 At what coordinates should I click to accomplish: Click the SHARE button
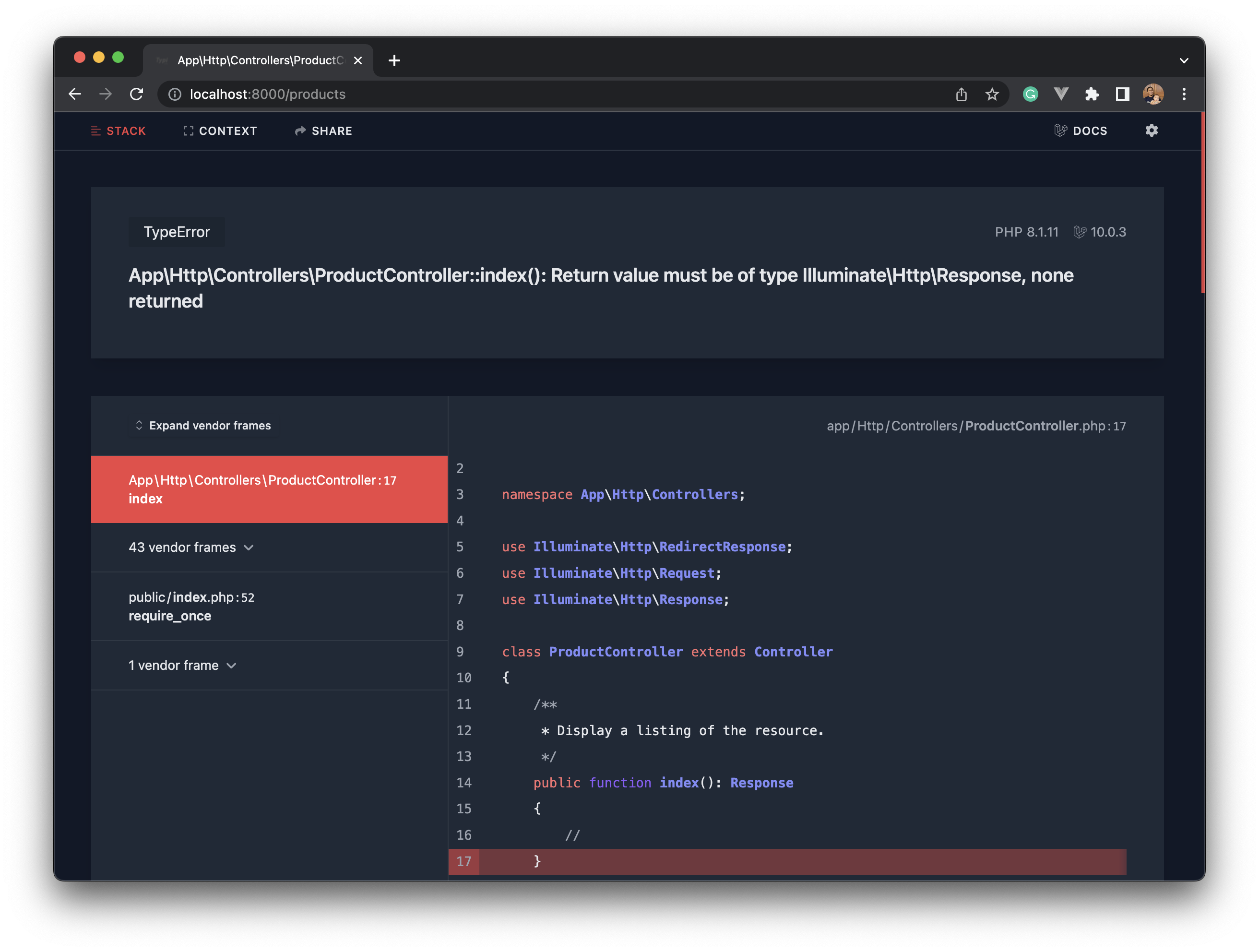323,131
